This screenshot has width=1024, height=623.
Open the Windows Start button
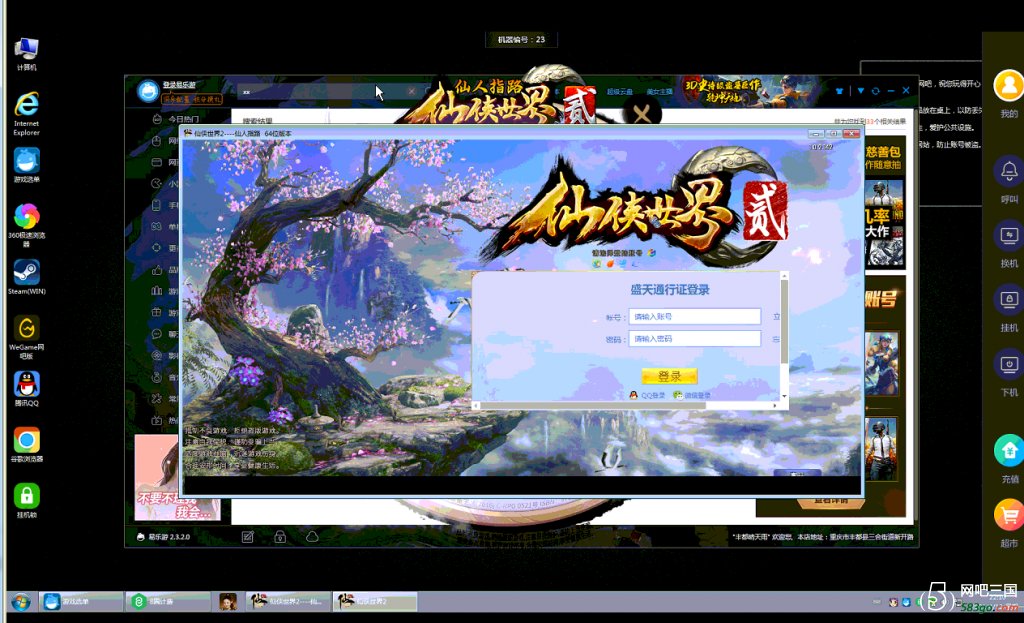[20, 601]
